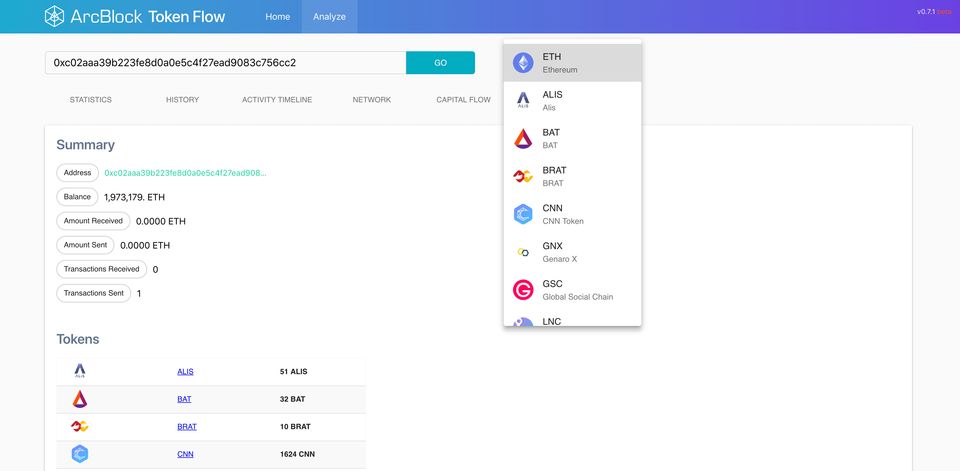Image resolution: width=960 pixels, height=471 pixels.
Task: Click the wallet address input field
Action: point(225,63)
